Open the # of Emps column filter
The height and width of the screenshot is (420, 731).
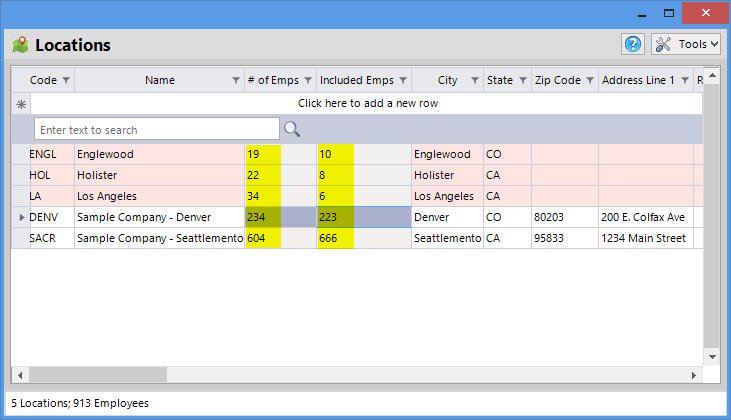[x=308, y=80]
